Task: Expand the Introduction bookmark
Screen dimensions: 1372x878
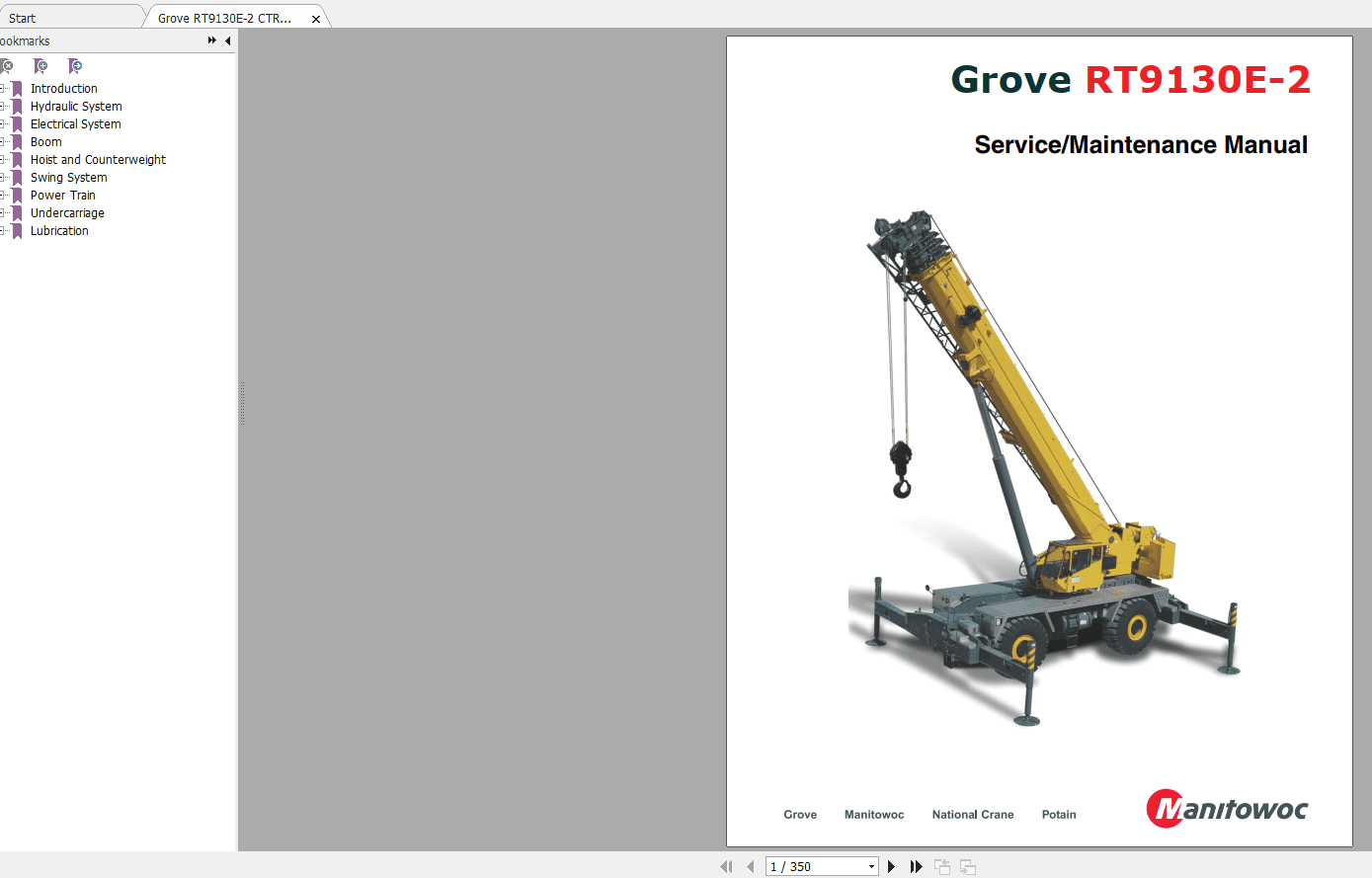Action: [4, 88]
